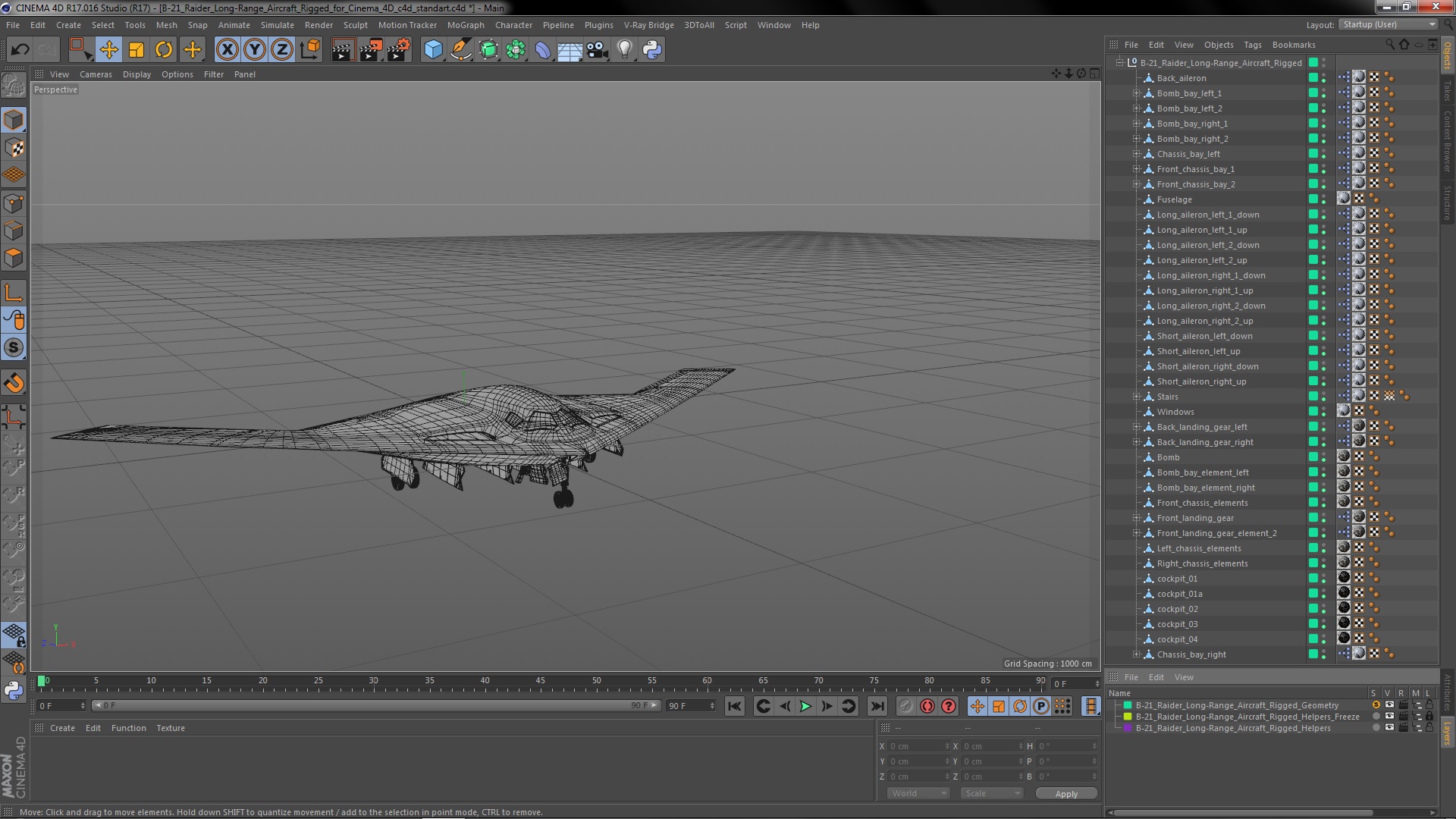Image resolution: width=1456 pixels, height=819 pixels.
Task: Click frame 45 on timeline ruler
Action: coord(540,681)
